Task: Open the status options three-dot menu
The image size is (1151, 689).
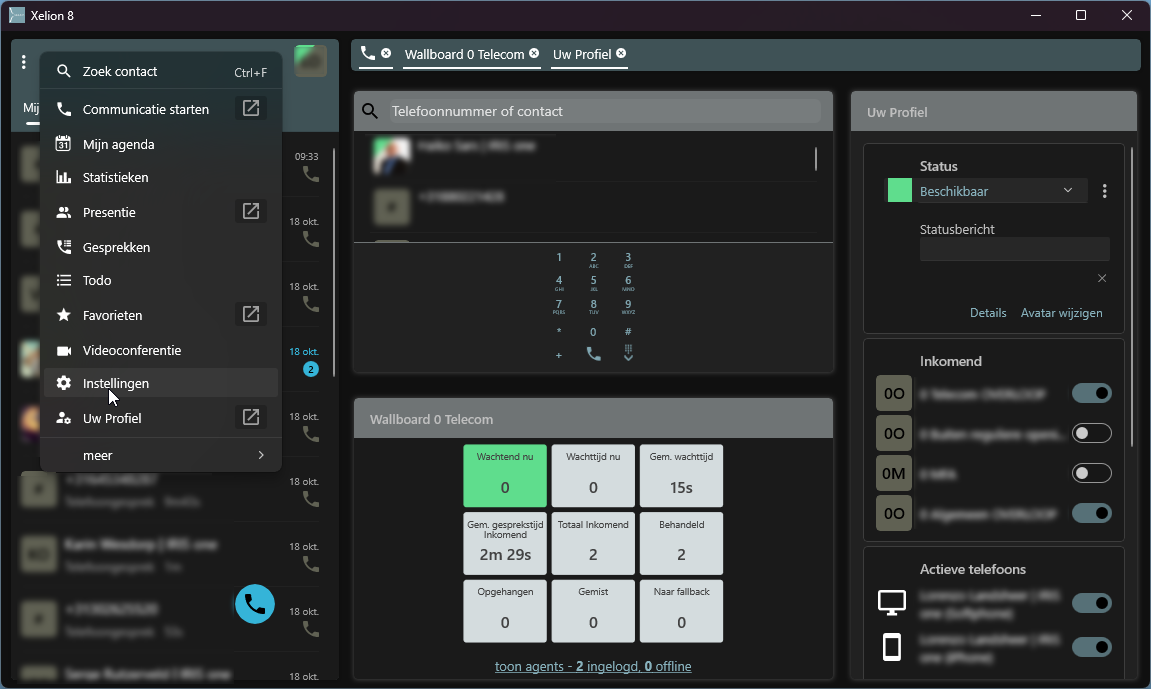Action: click(x=1104, y=192)
